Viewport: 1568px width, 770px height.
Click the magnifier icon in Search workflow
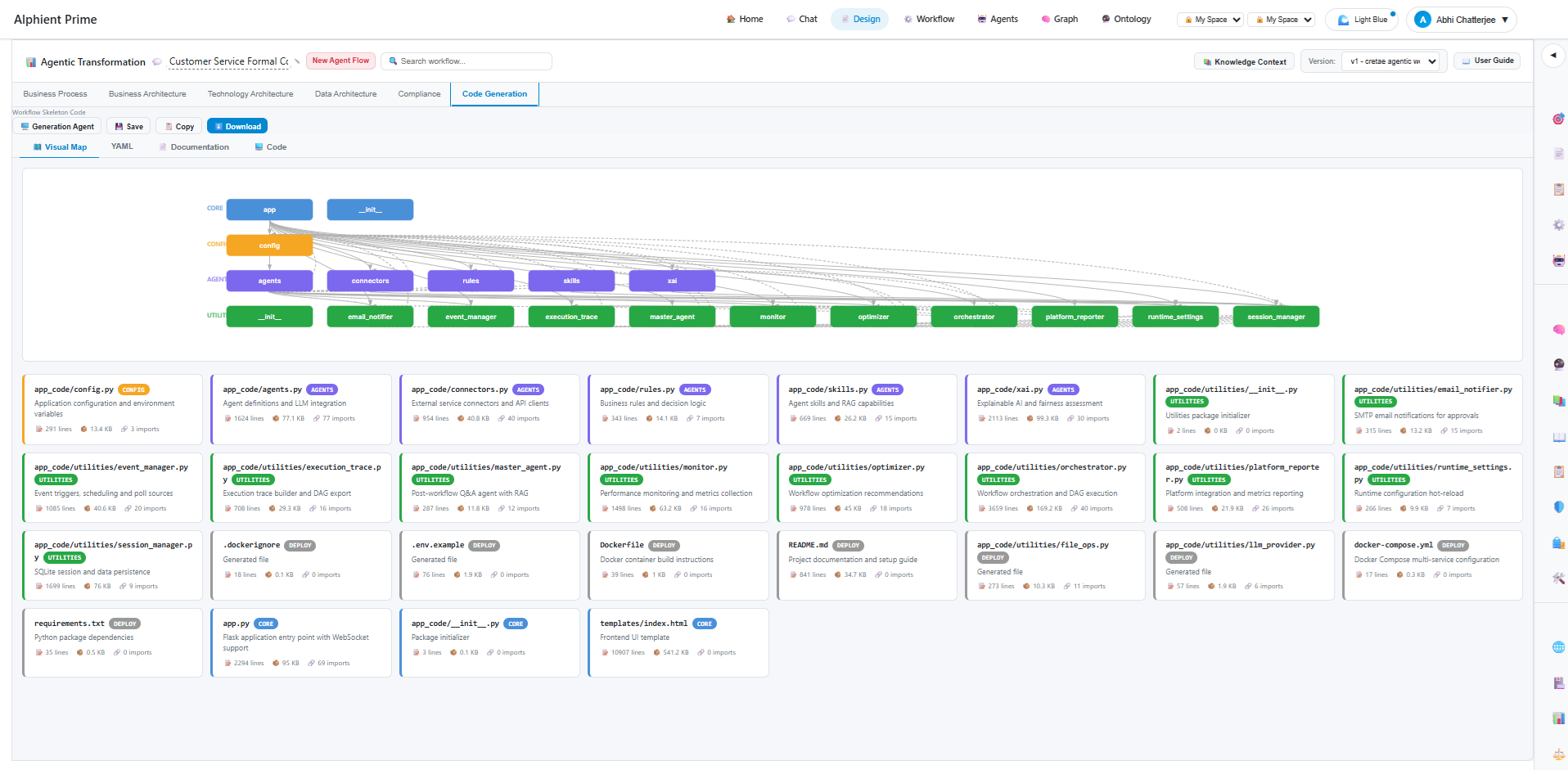pos(393,61)
